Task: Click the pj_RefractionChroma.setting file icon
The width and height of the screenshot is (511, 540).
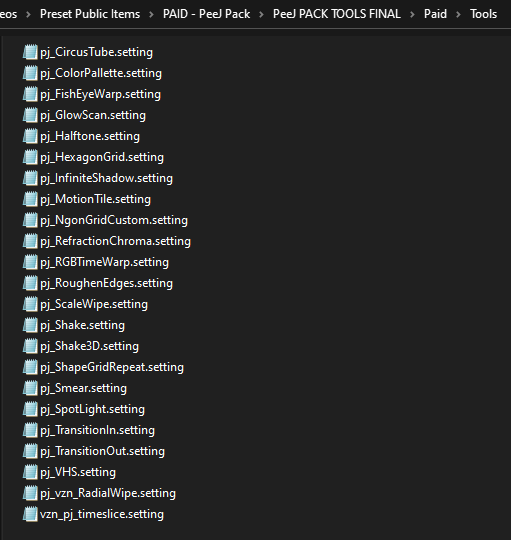Action: point(30,241)
